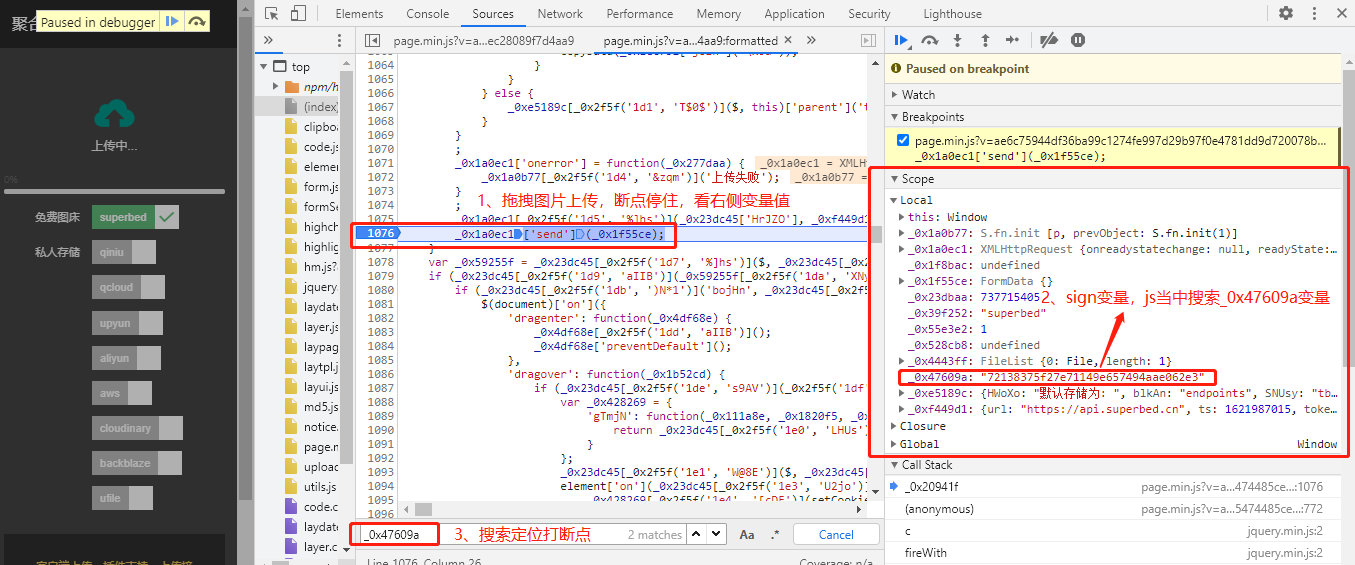Select the fireWith call stack frame
The width and height of the screenshot is (1355, 565).
(x=1113, y=553)
